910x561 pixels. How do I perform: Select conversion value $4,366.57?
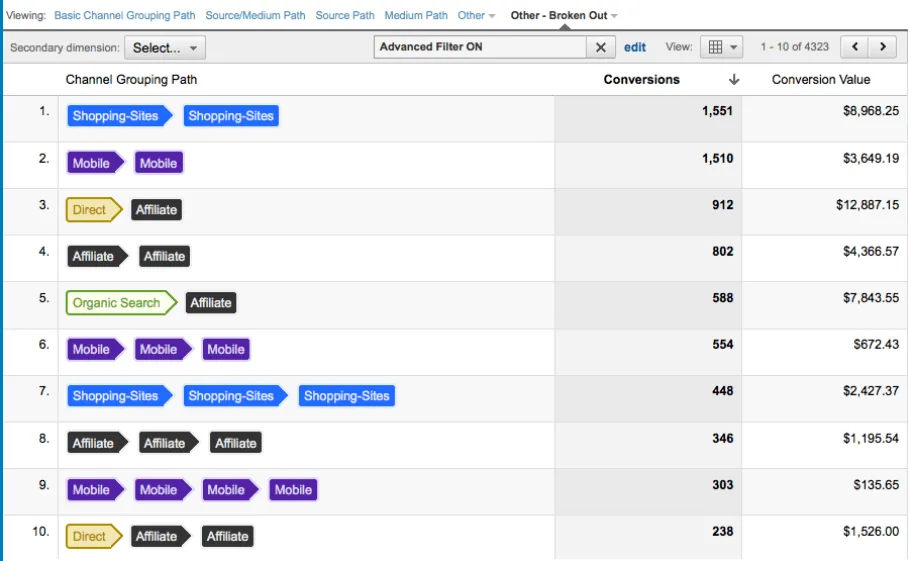pos(871,251)
